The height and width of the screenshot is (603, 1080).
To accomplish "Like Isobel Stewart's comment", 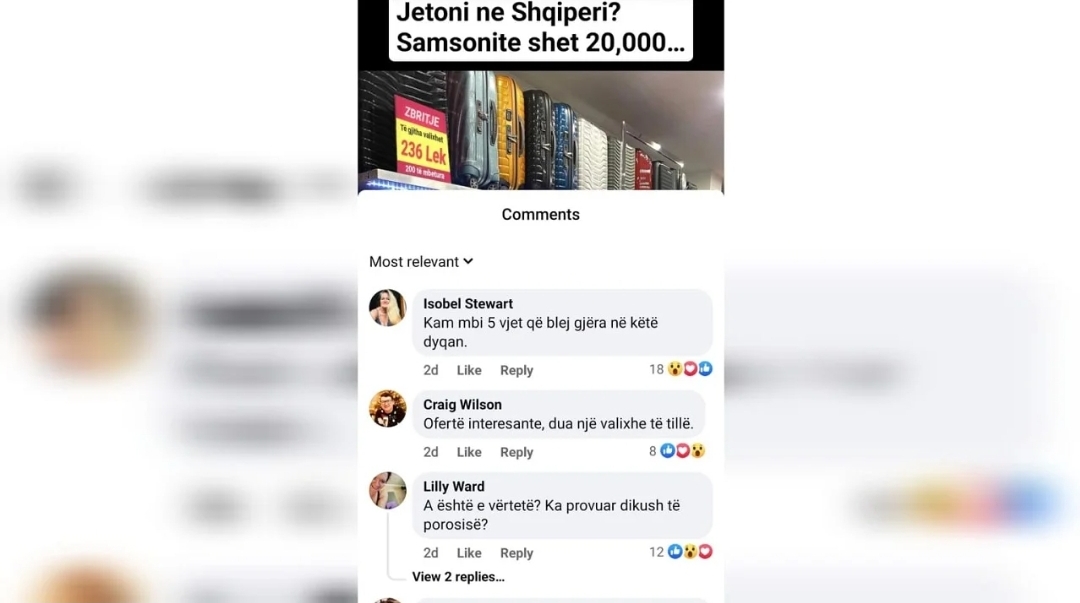I will pos(469,370).
